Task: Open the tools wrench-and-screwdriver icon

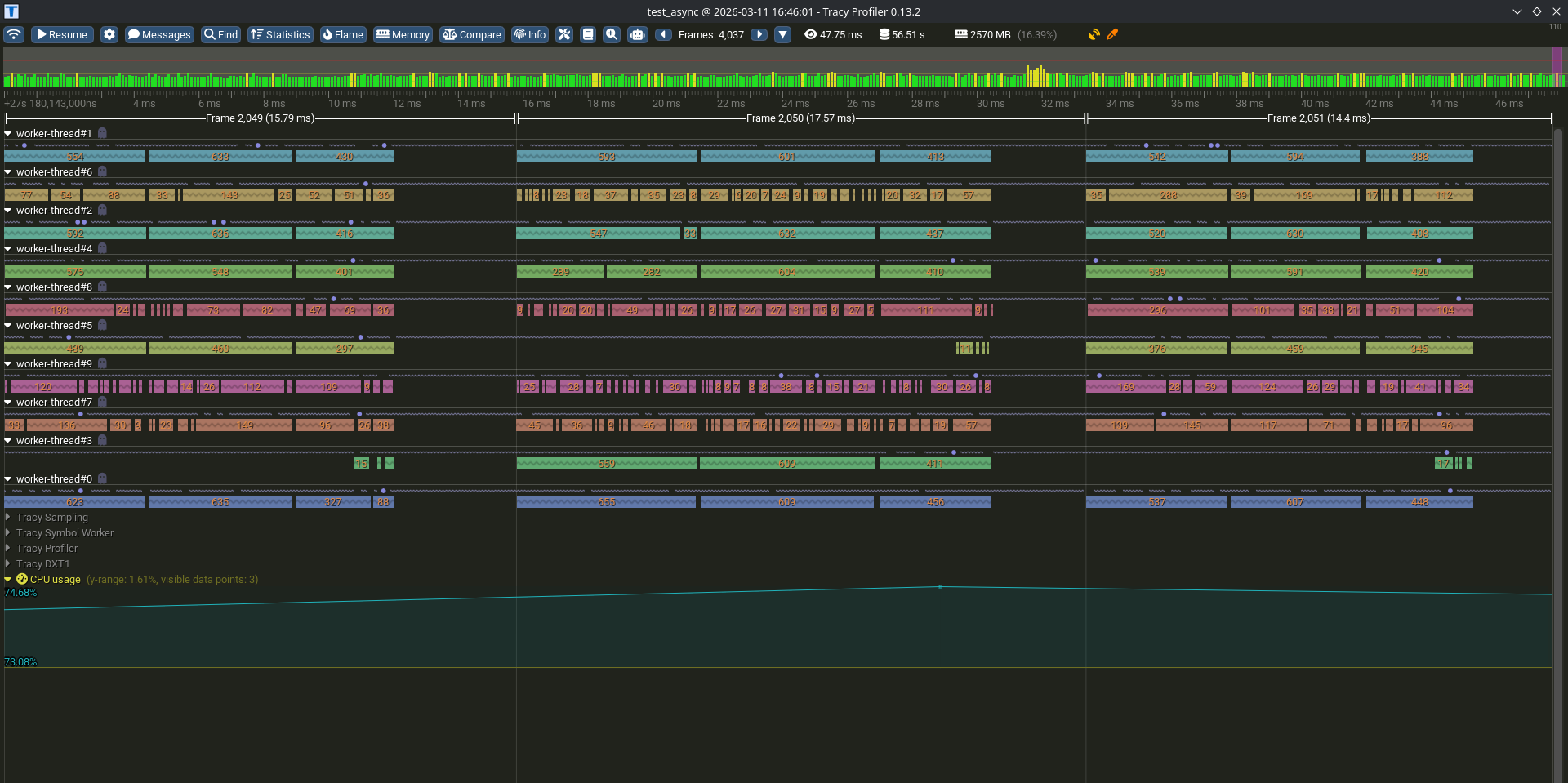Action: point(564,34)
